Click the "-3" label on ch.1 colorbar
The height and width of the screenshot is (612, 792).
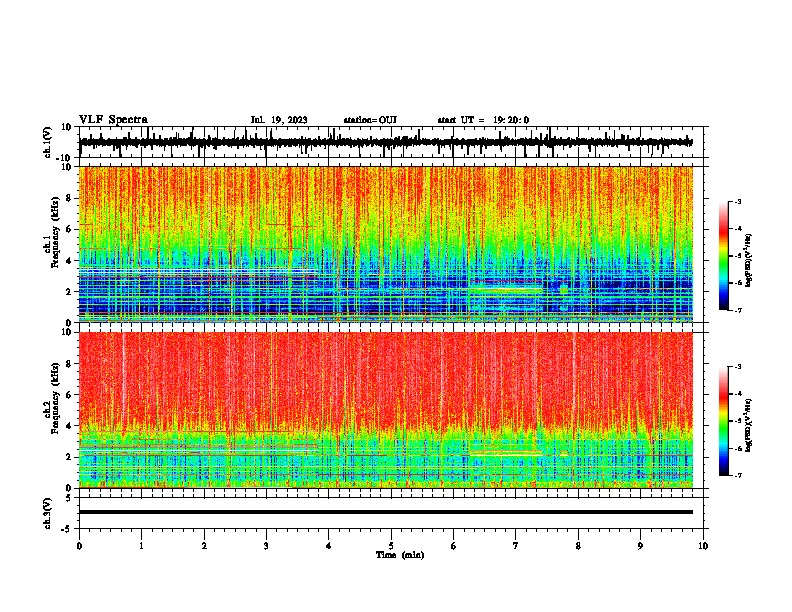(738, 202)
